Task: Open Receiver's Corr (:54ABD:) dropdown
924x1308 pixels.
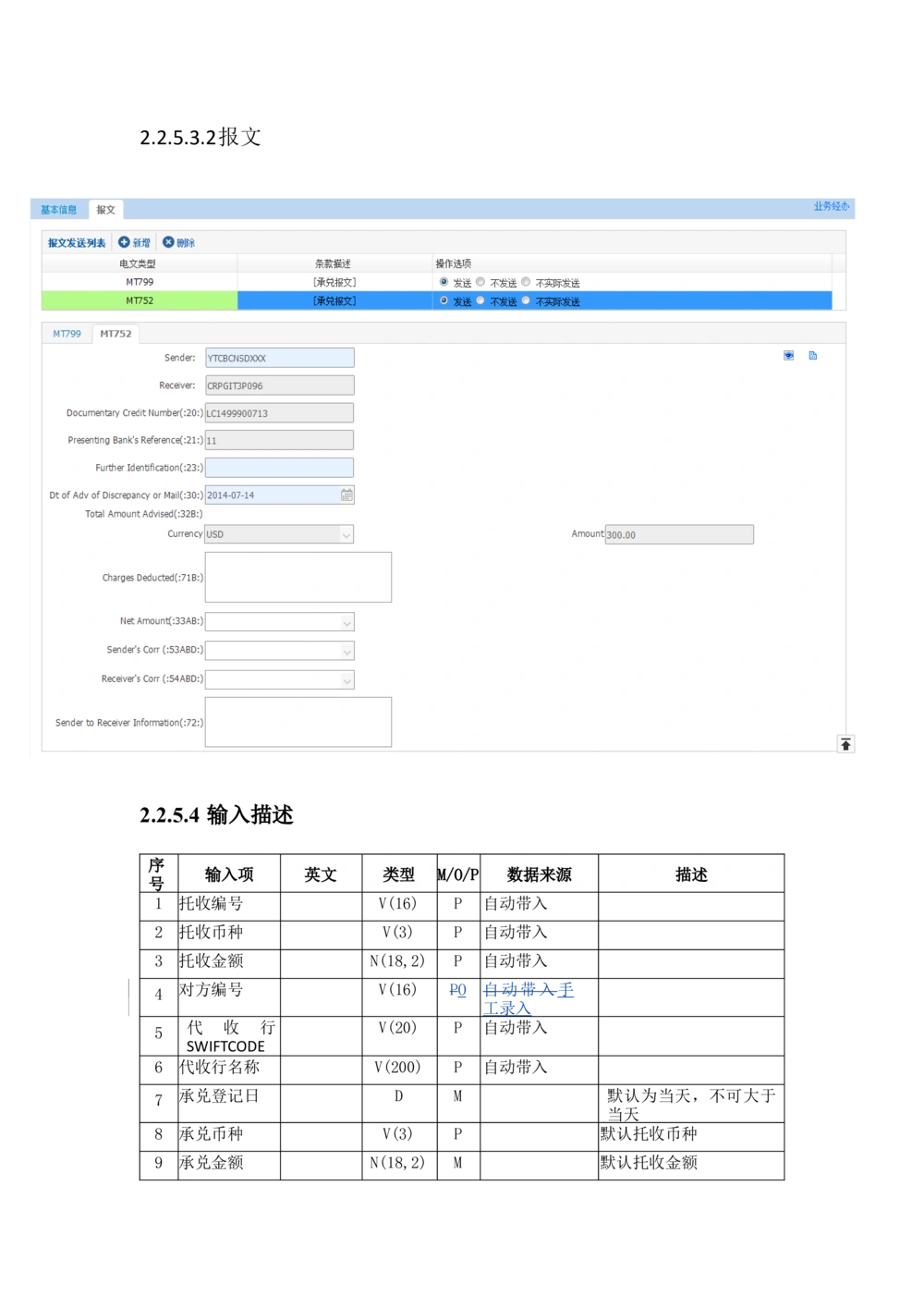Action: coord(346,680)
